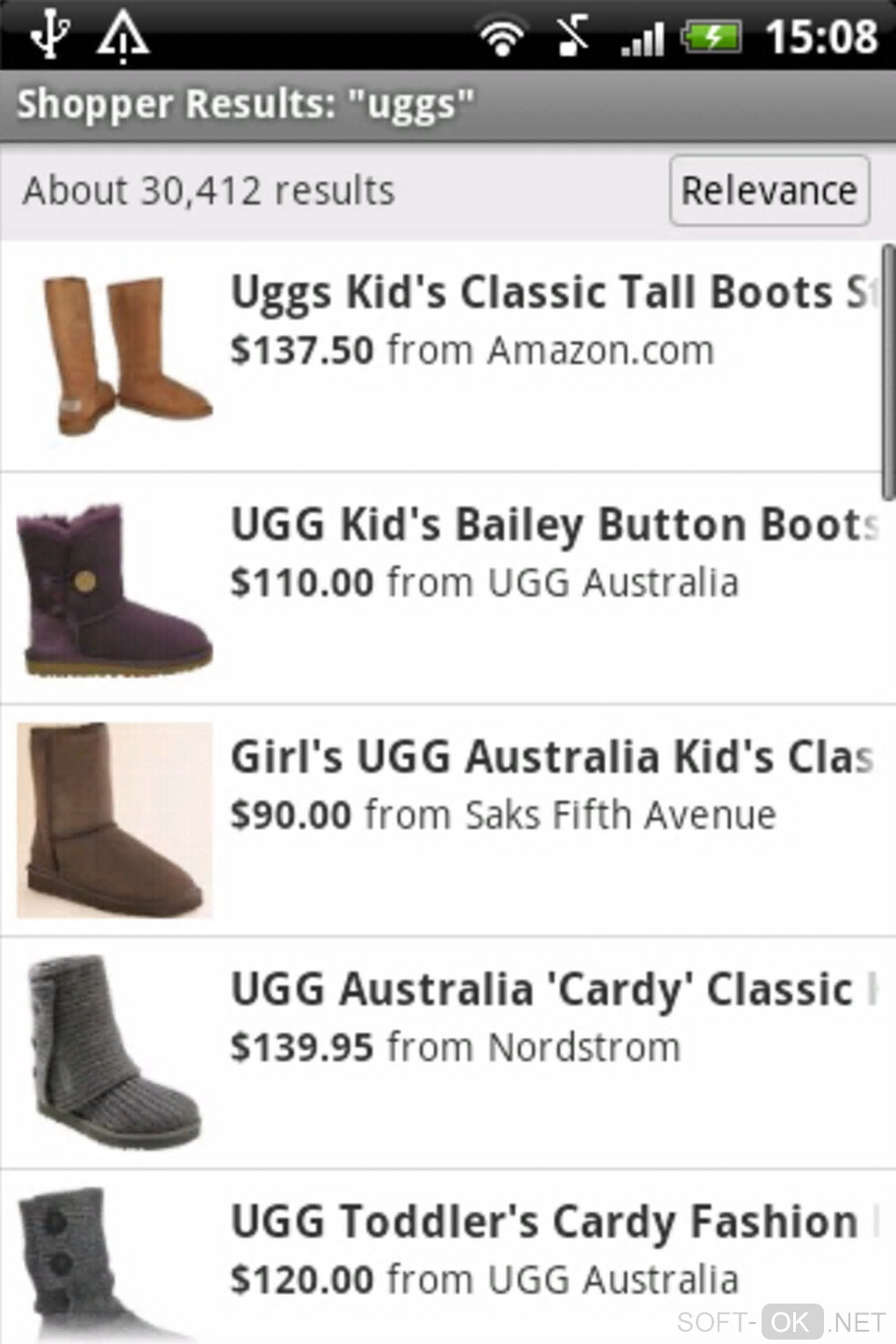Screen dimensions: 896x1344
Task: Tap the Shopper Results "uggs" title bar
Action: (x=448, y=105)
